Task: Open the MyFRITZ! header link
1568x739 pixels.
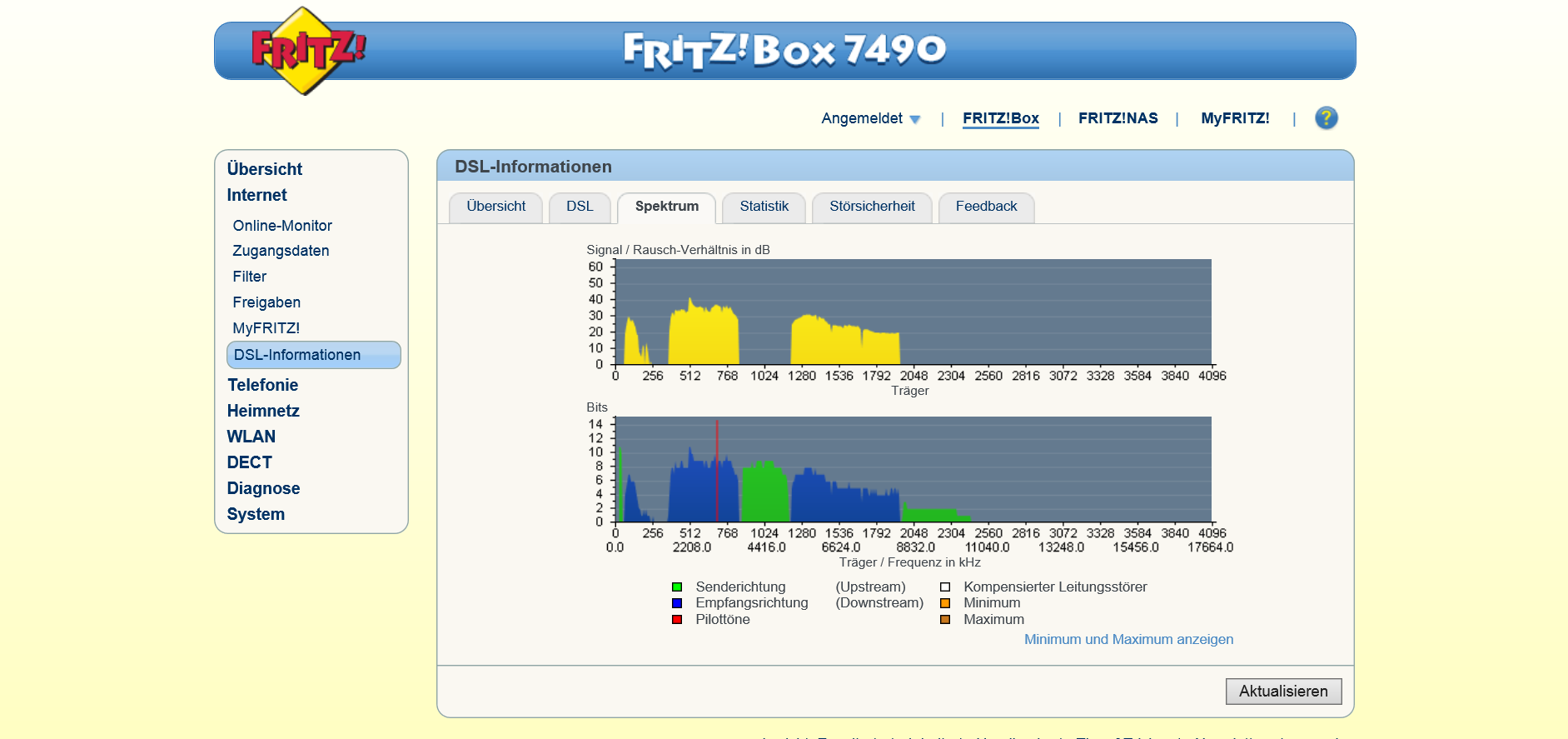Action: click(x=1234, y=118)
